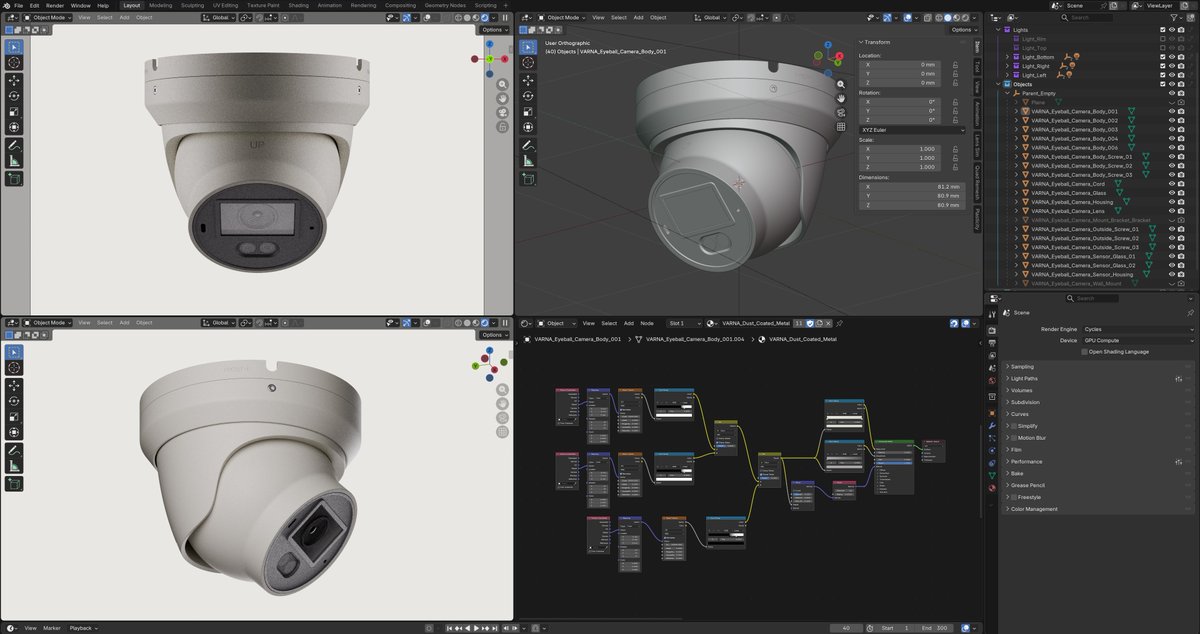The width and height of the screenshot is (1200, 634).
Task: Switch to the Modeling workspace tab
Action: pos(160,5)
